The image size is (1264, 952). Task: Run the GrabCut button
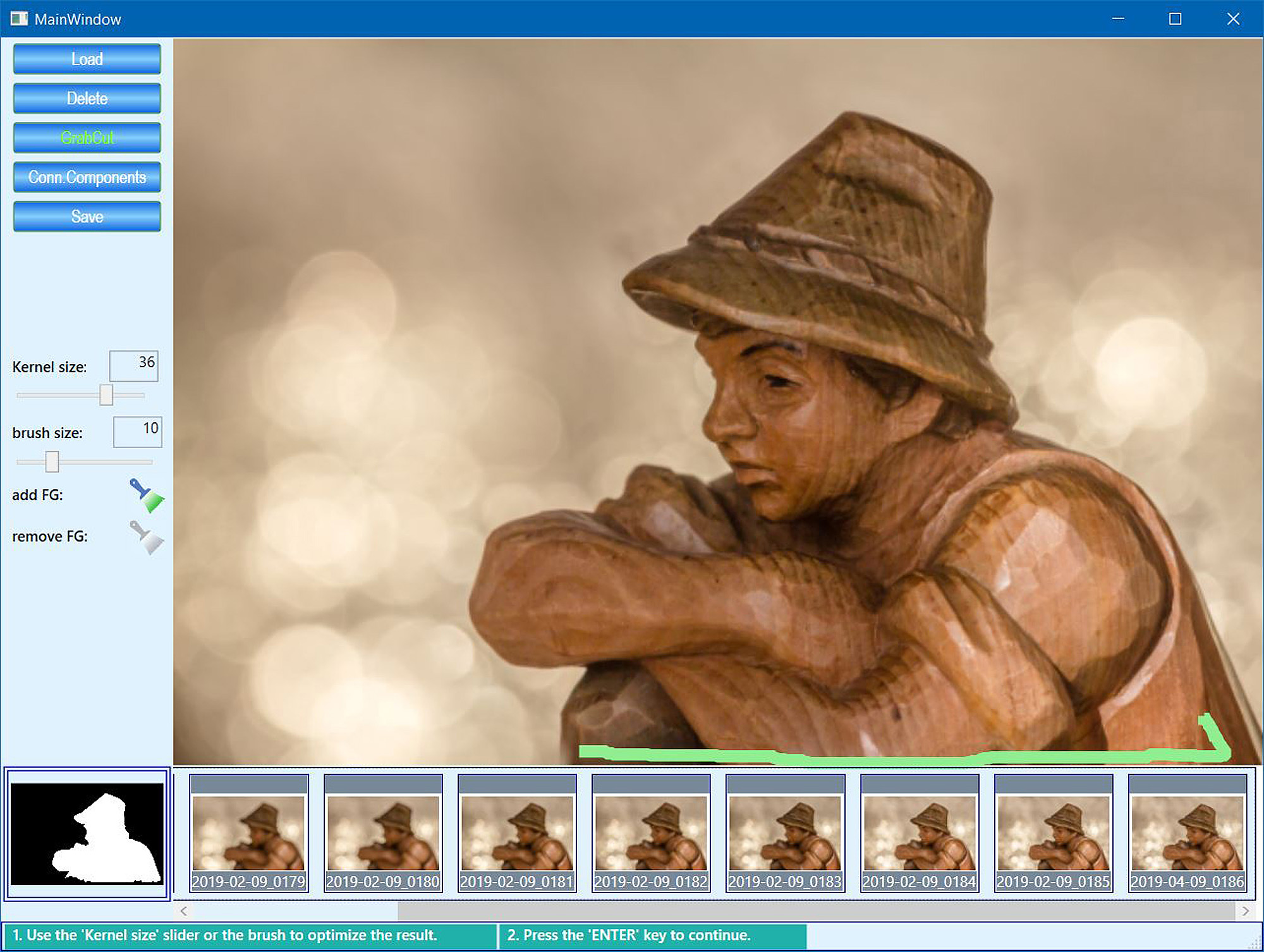[x=87, y=138]
